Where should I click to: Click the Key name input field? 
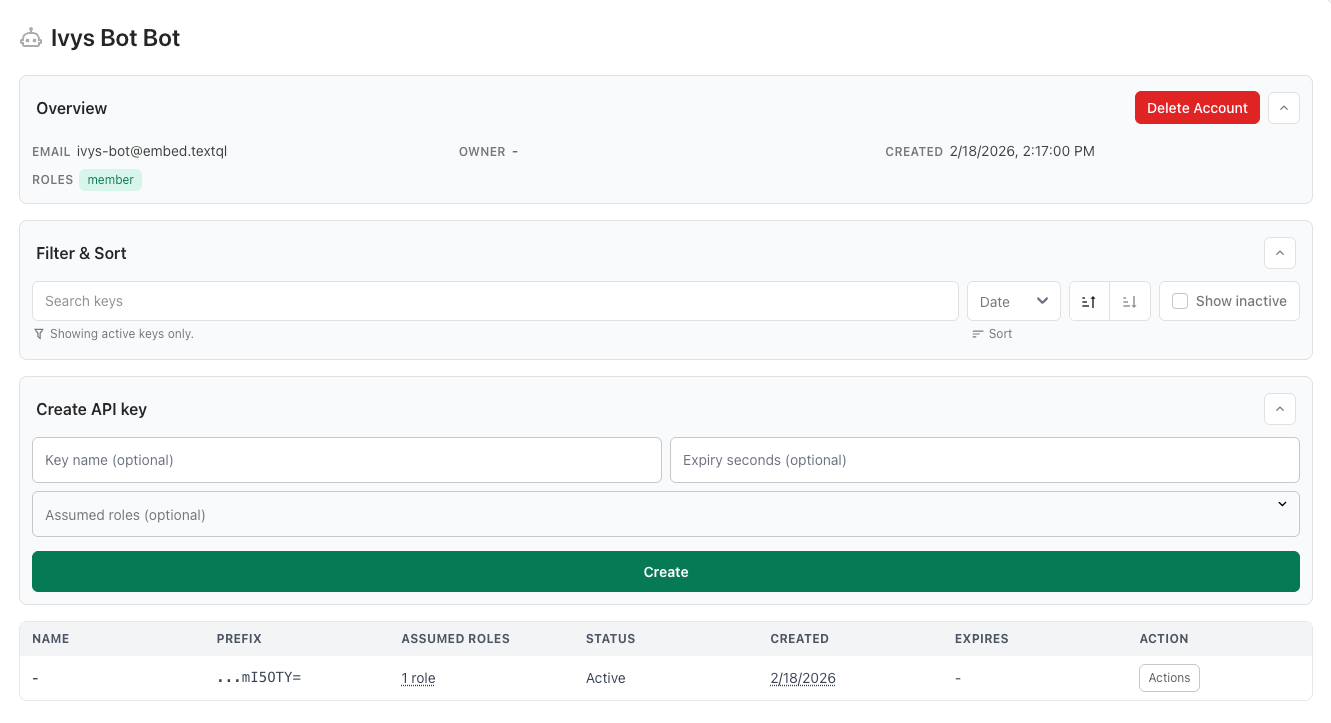pos(347,460)
